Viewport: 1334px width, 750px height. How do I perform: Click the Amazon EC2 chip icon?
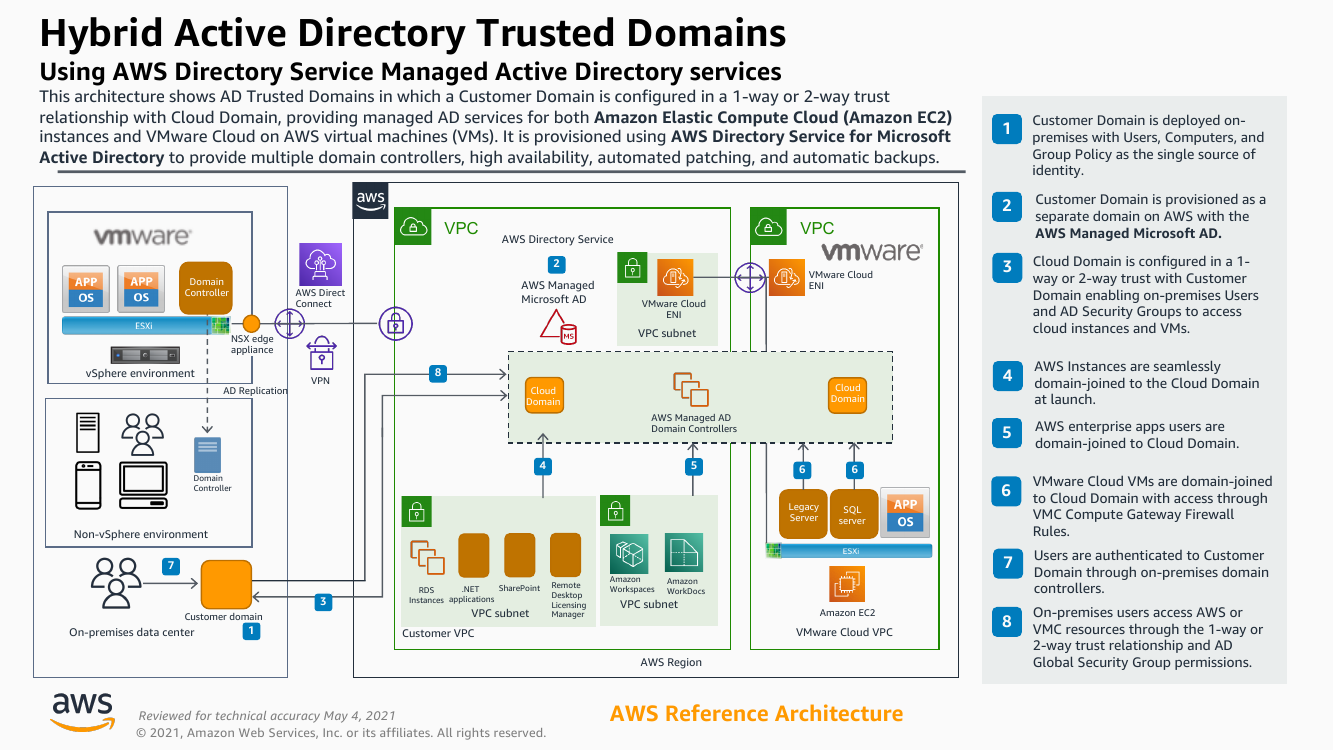[x=848, y=584]
